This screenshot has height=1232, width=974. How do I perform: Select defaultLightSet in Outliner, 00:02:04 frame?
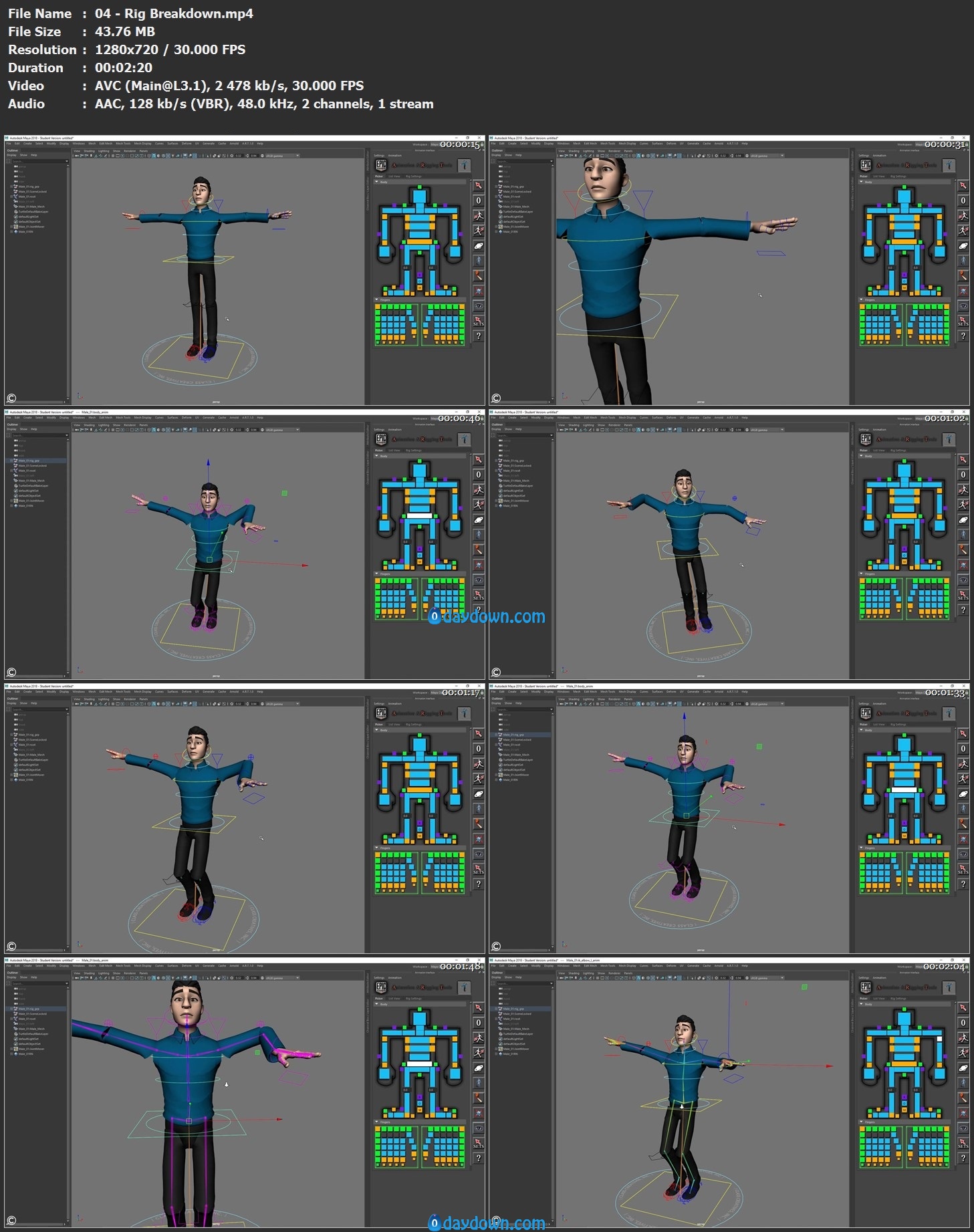pos(513,1039)
